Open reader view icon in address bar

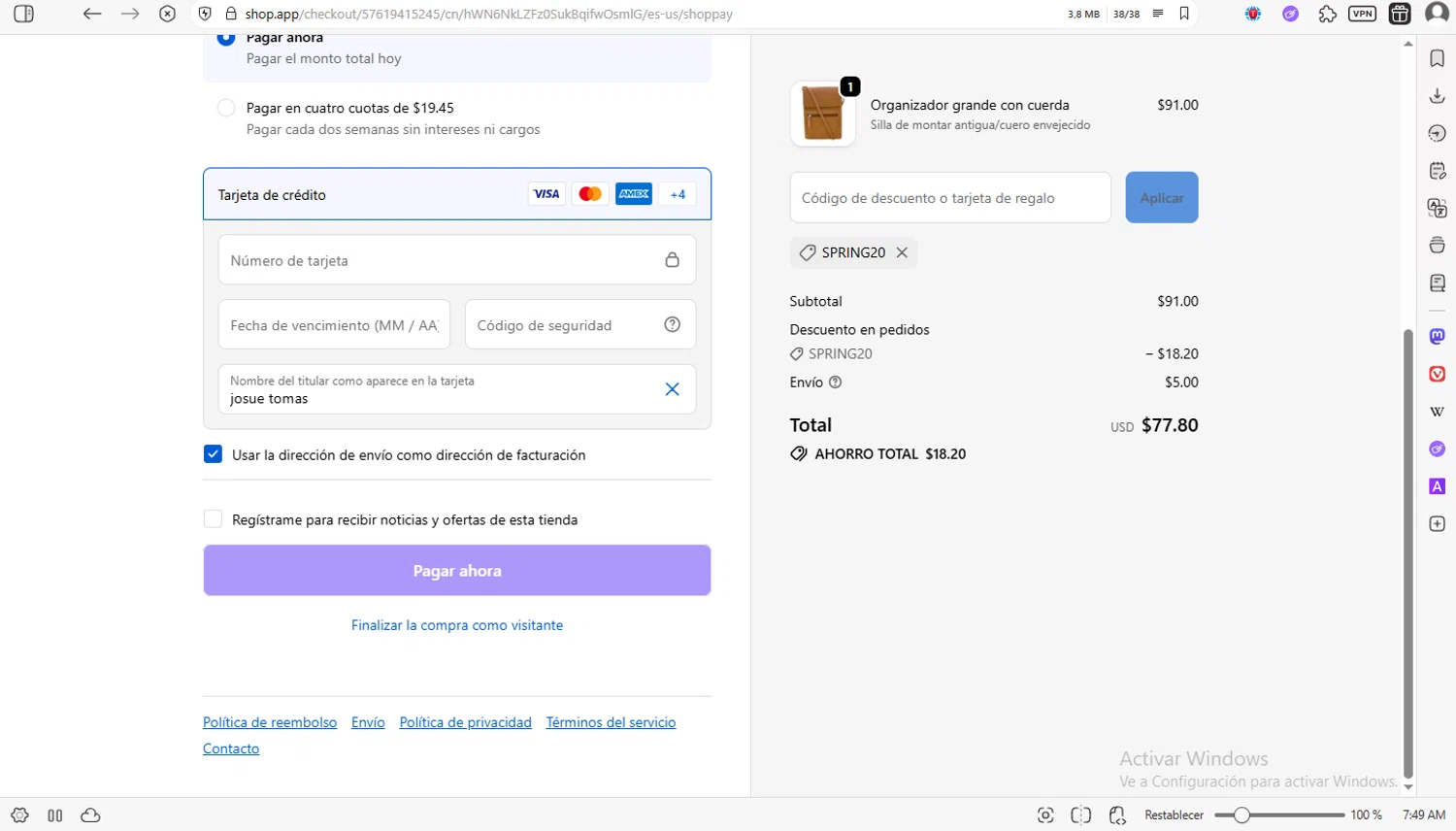pos(1158,14)
